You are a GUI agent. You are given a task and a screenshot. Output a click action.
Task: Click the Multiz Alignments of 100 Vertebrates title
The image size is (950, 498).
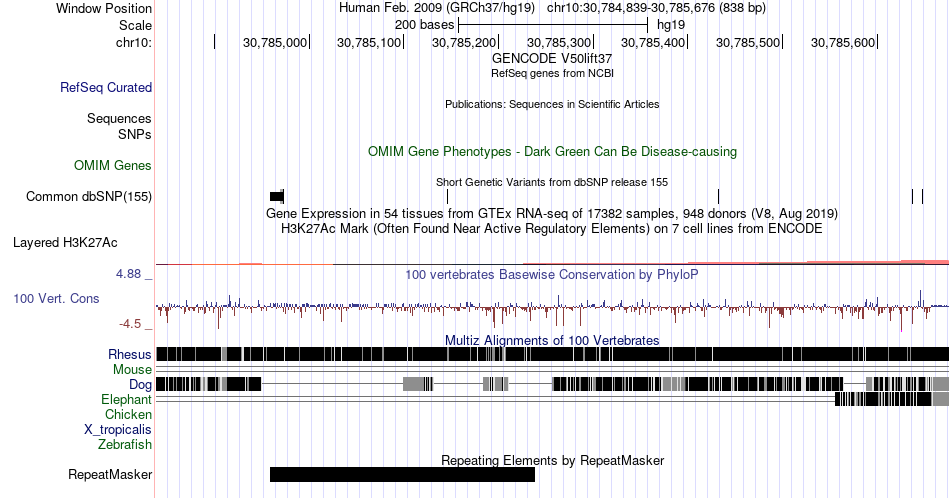click(552, 340)
